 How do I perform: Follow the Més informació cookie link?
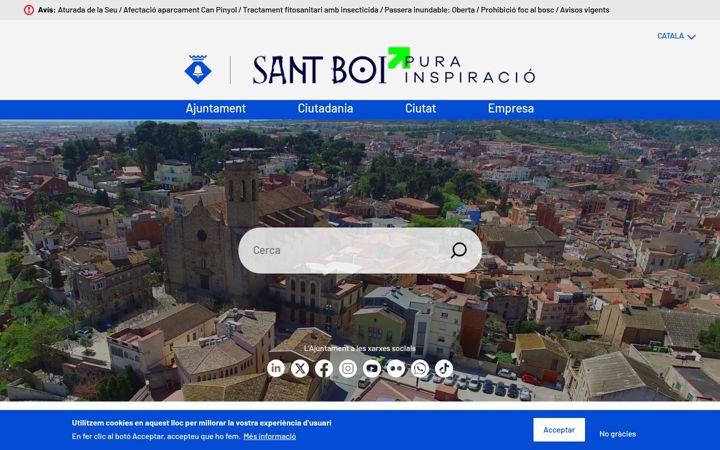tap(270, 436)
